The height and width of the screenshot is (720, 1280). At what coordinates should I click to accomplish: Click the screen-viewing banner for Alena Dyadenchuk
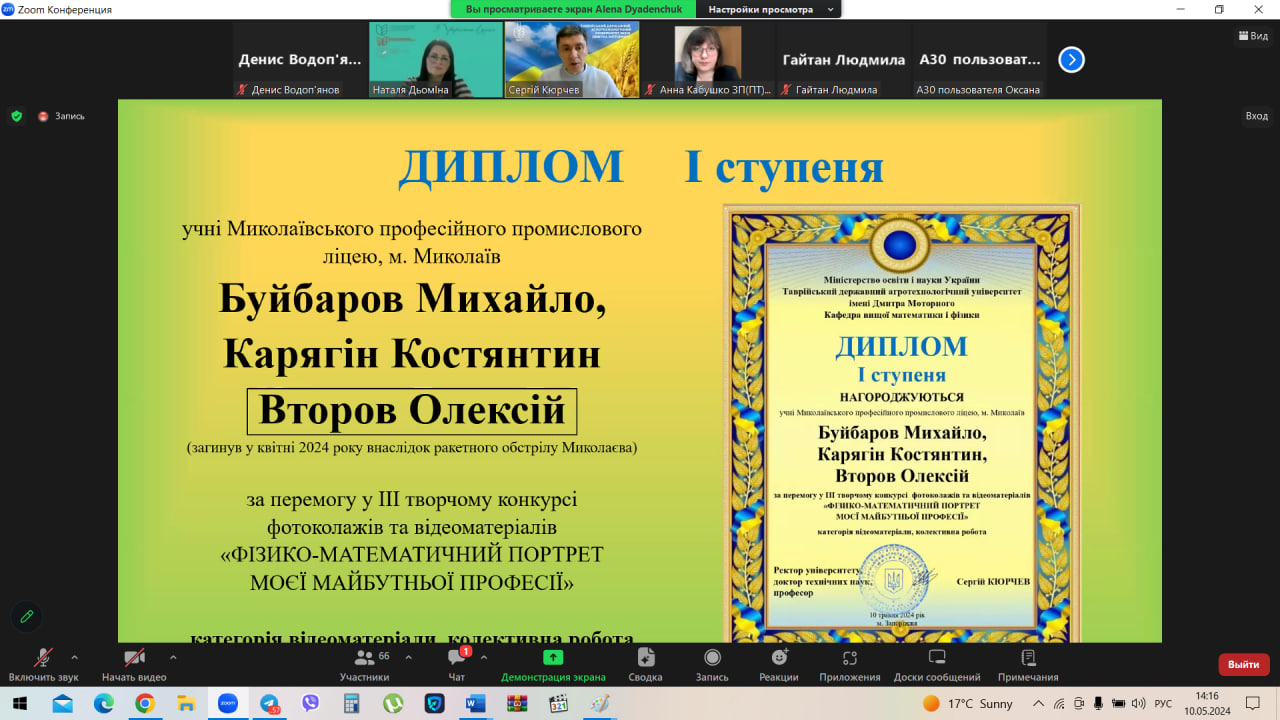tap(574, 9)
